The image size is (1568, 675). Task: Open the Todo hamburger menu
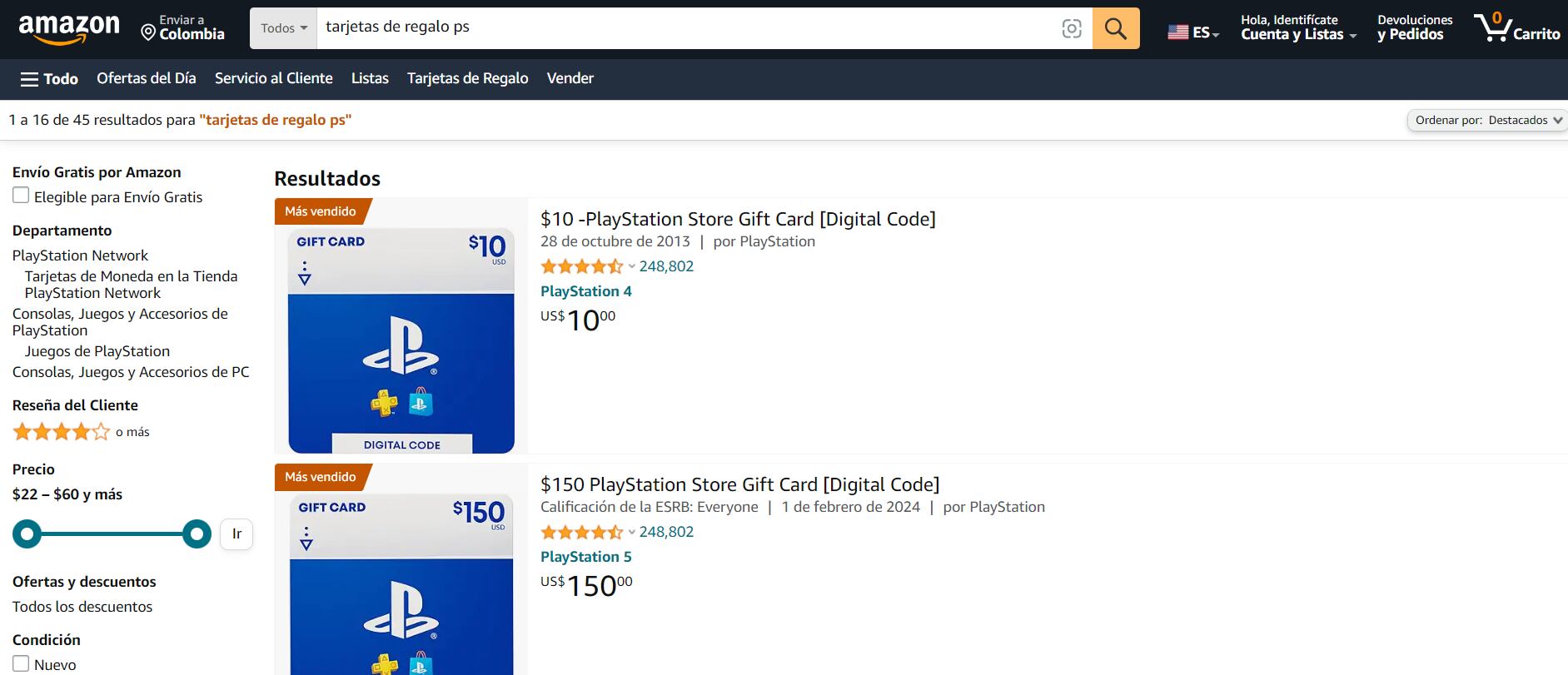(49, 79)
